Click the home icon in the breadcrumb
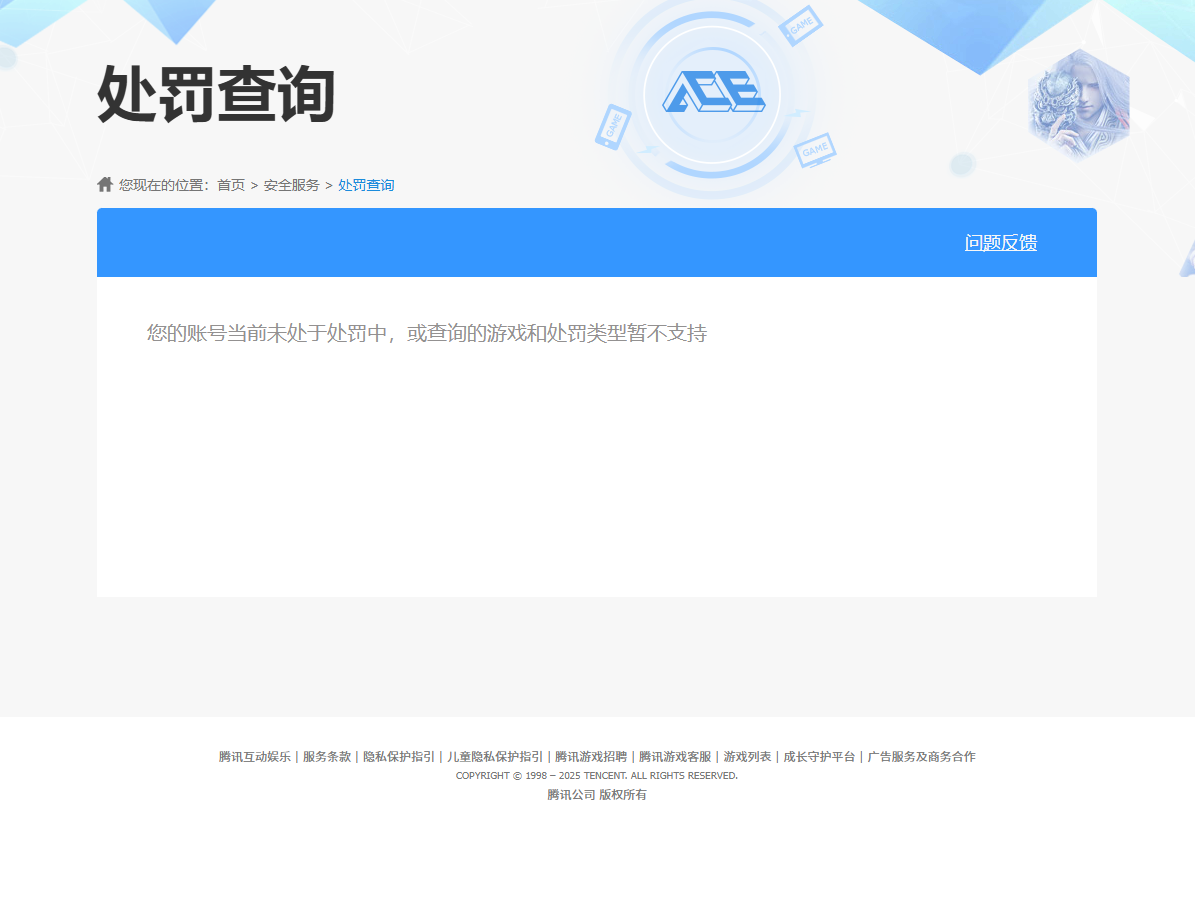The width and height of the screenshot is (1195, 912). click(x=105, y=183)
